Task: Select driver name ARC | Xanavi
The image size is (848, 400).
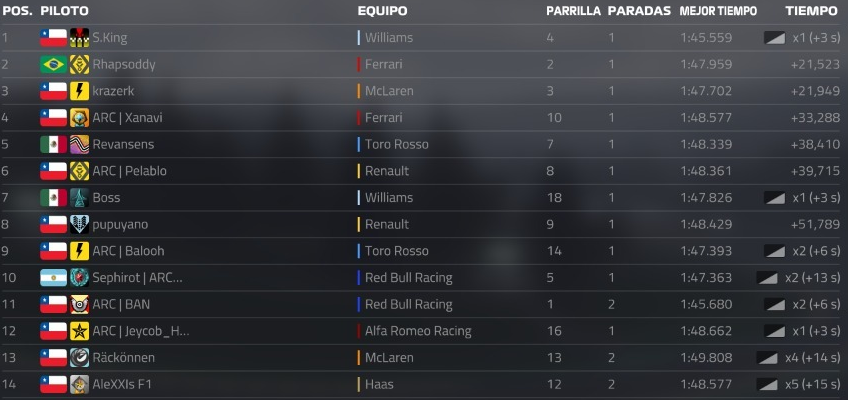Action: [127, 118]
